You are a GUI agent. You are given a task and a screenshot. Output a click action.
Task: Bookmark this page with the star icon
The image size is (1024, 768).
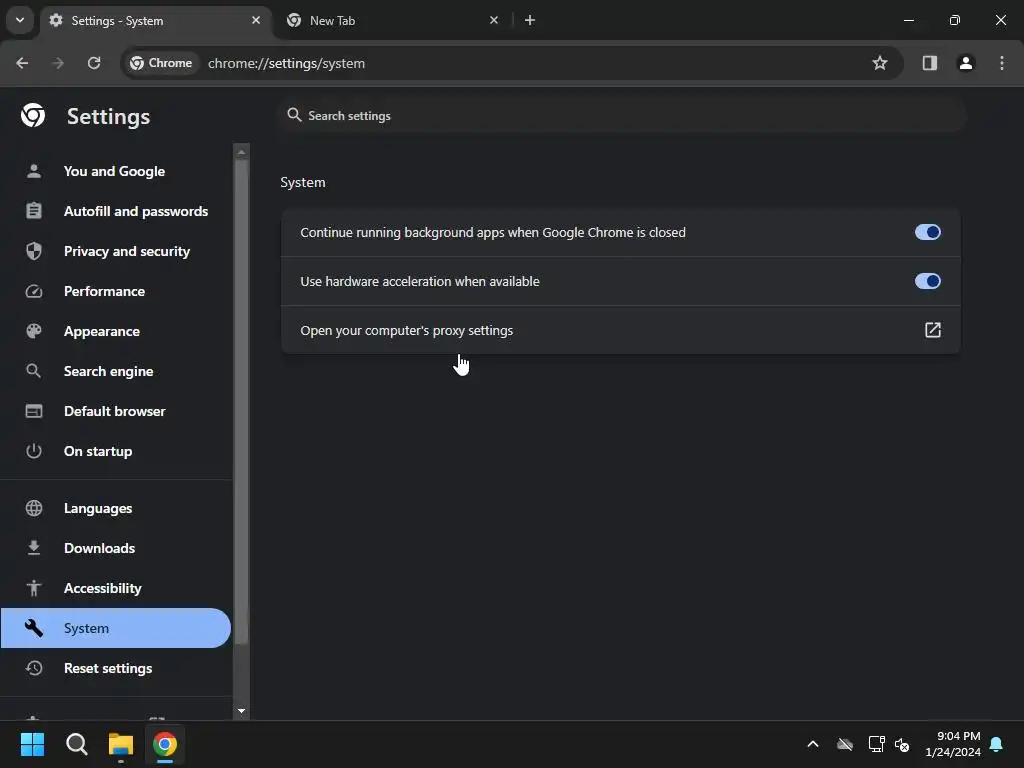[x=880, y=63]
